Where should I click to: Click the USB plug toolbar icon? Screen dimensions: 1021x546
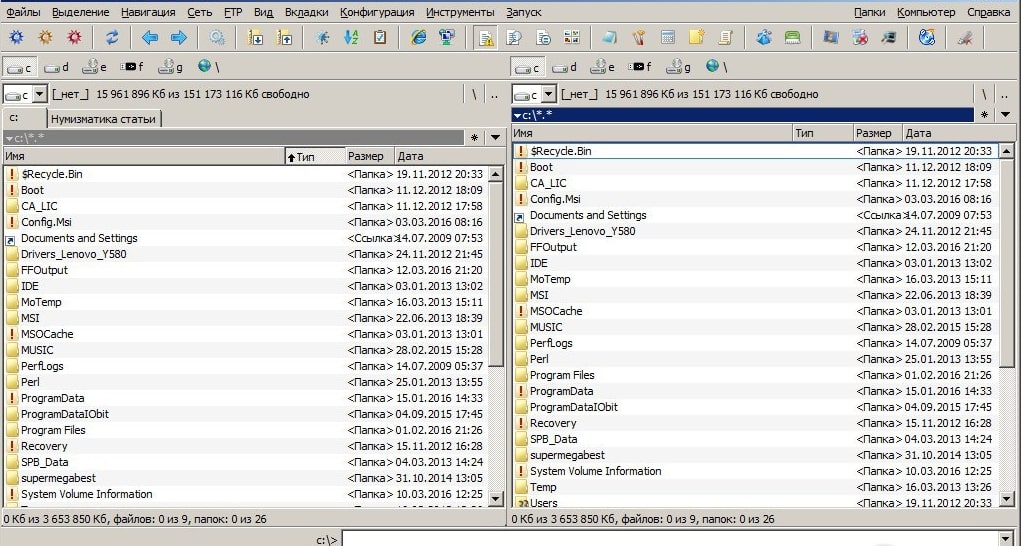pos(965,38)
